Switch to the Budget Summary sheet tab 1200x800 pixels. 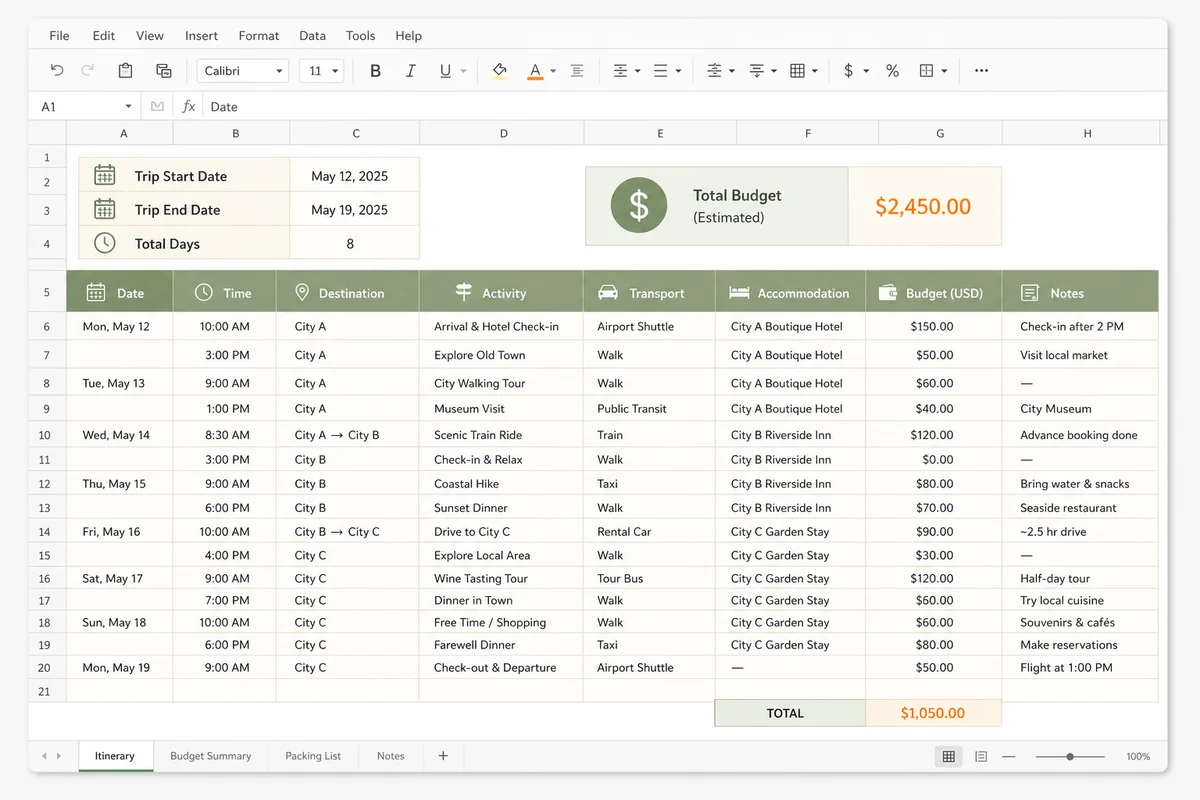pos(211,756)
